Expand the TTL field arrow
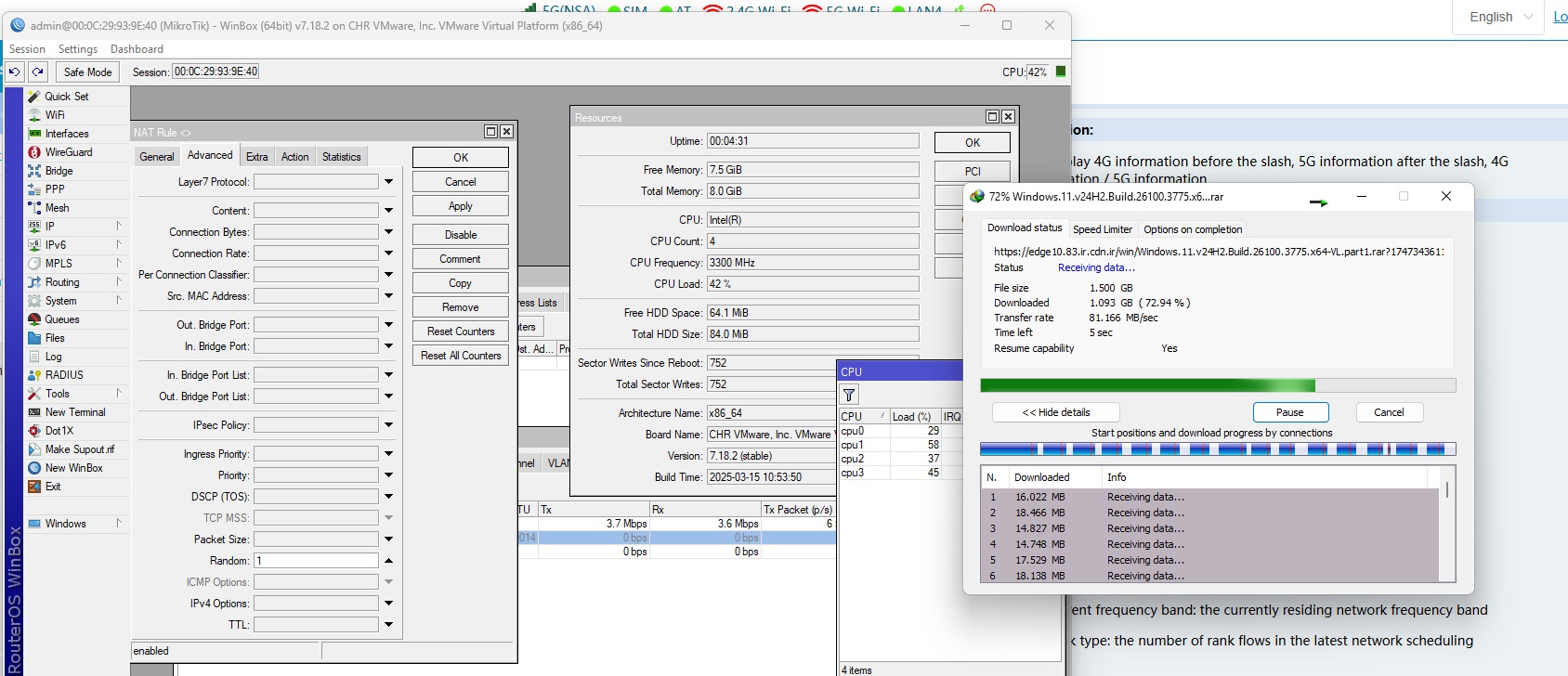Screen dimensions: 1568x676 tap(388, 625)
